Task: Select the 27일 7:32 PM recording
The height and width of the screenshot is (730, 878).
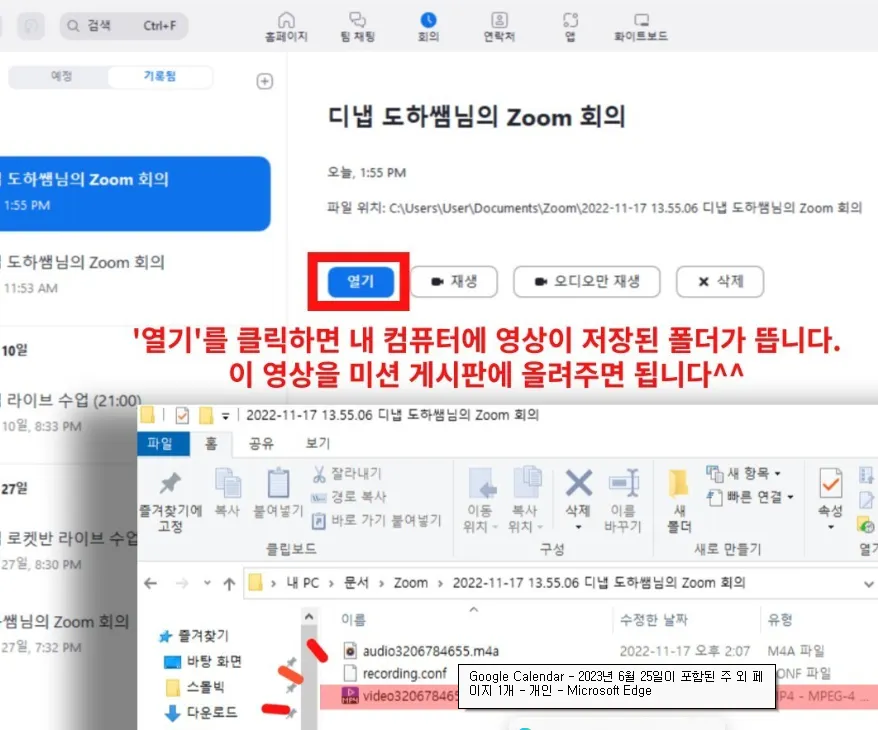Action: point(66,633)
